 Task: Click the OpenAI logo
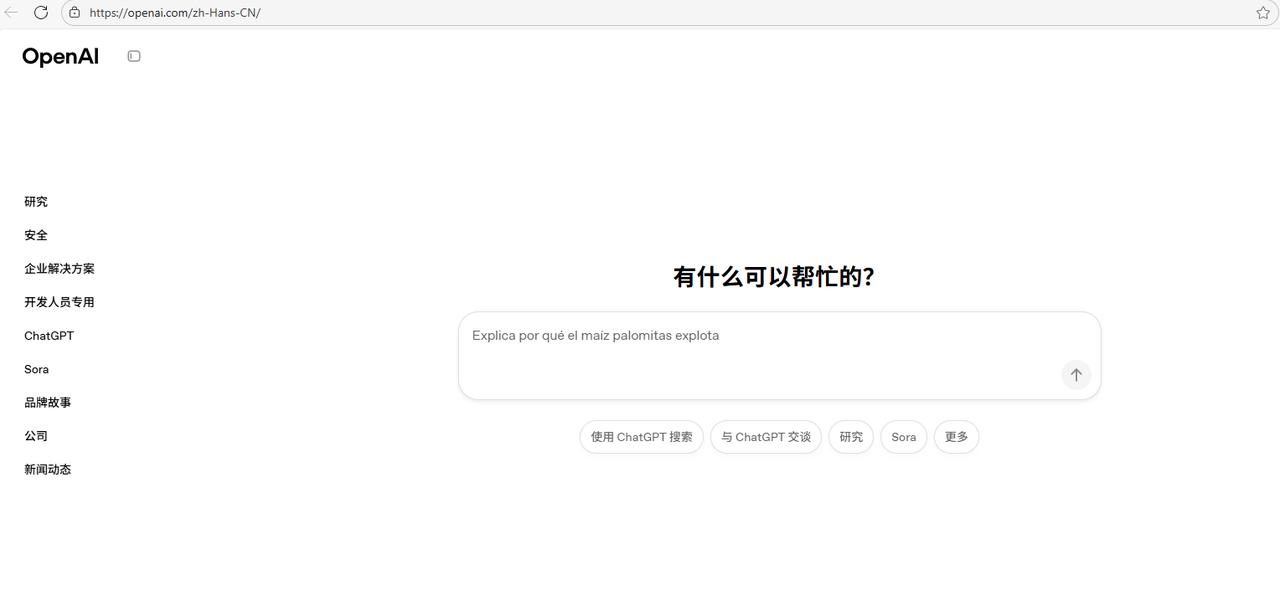click(x=61, y=57)
